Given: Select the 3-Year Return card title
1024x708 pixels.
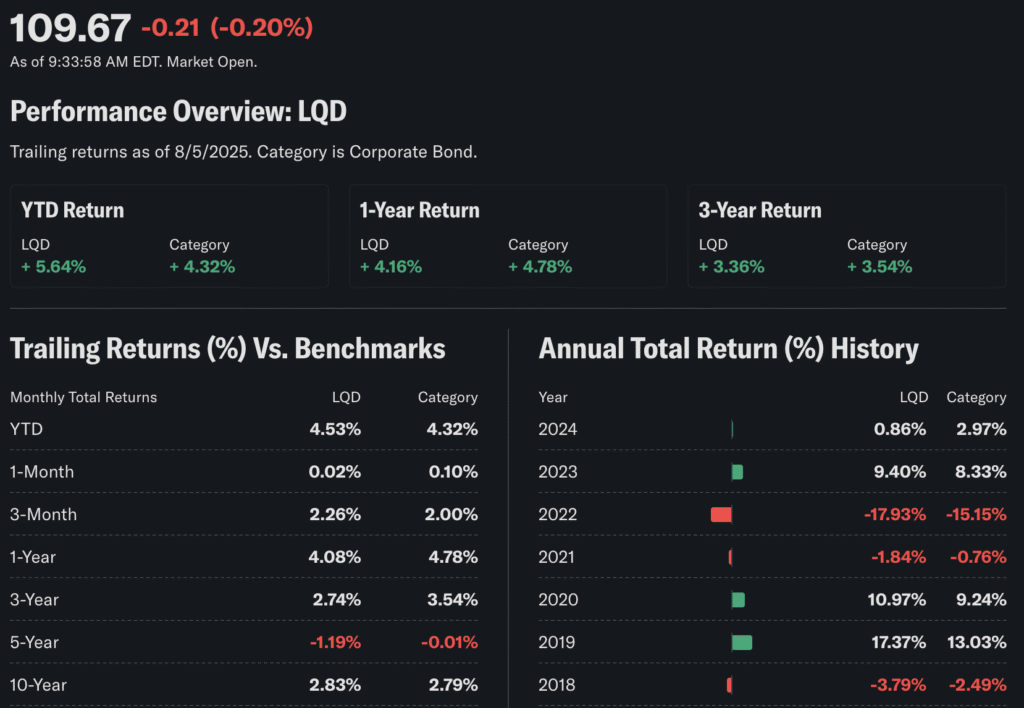Looking at the screenshot, I should (760, 210).
